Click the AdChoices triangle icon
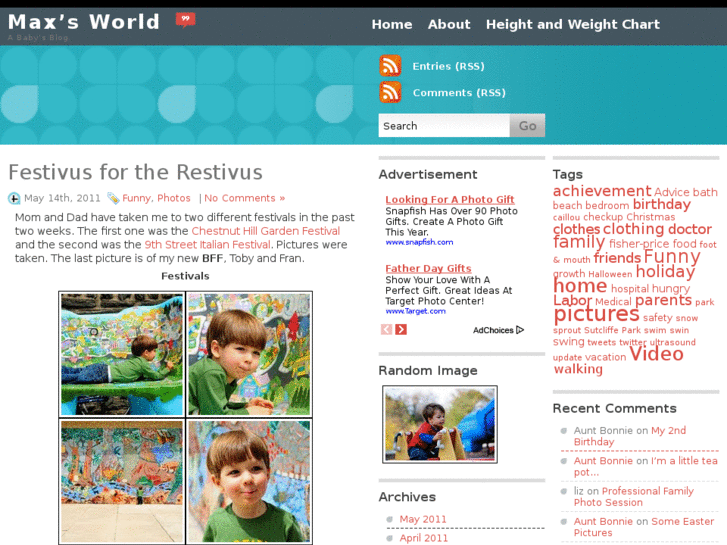727x545 pixels. 520,330
